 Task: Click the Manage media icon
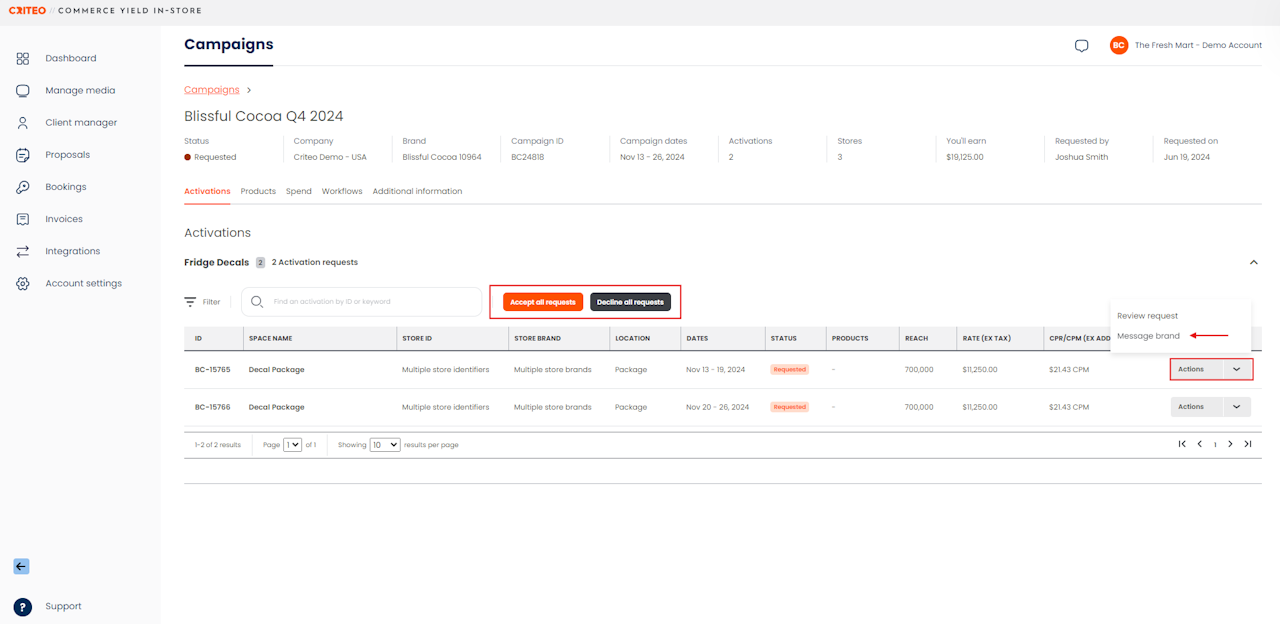[23, 91]
